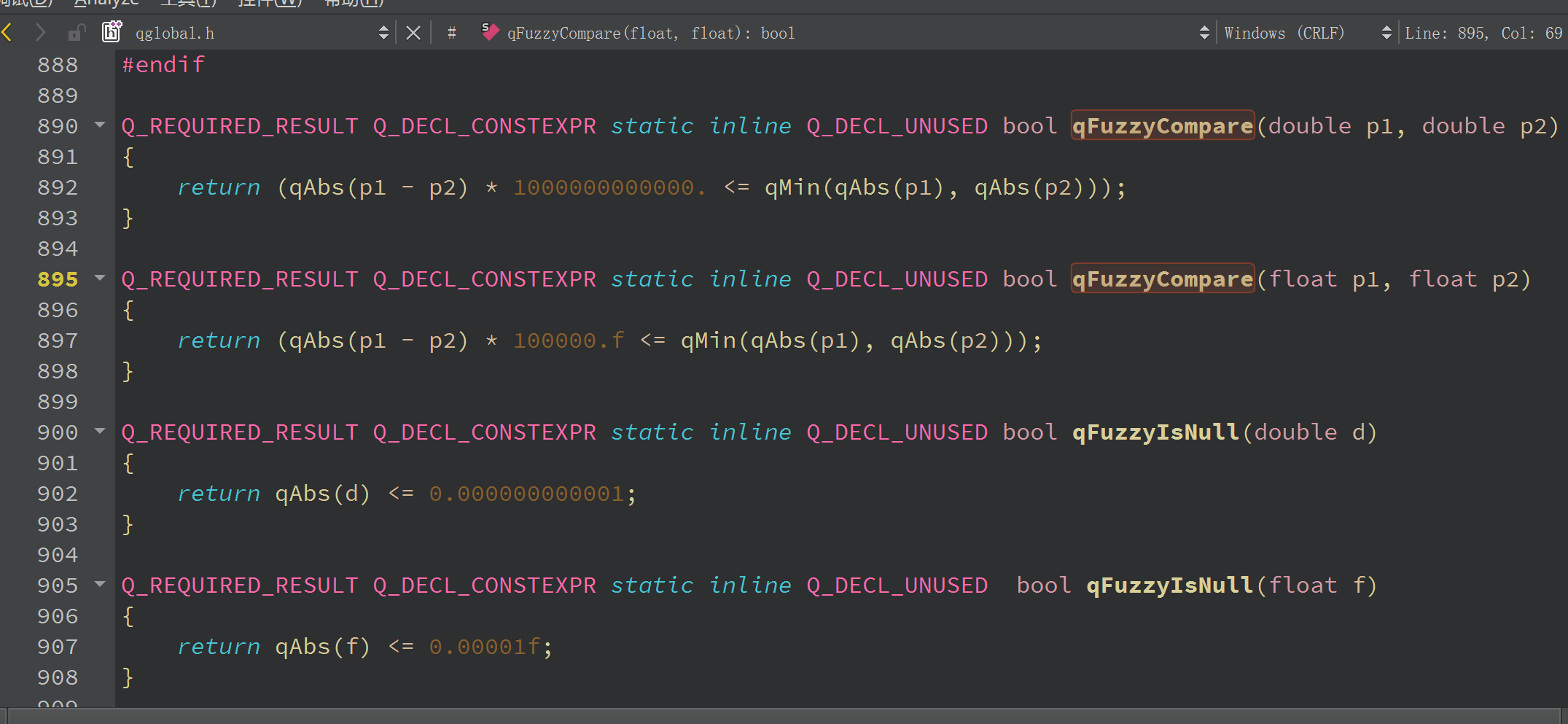This screenshot has width=1568, height=724.
Task: Click line number 907 in gutter
Action: [58, 647]
